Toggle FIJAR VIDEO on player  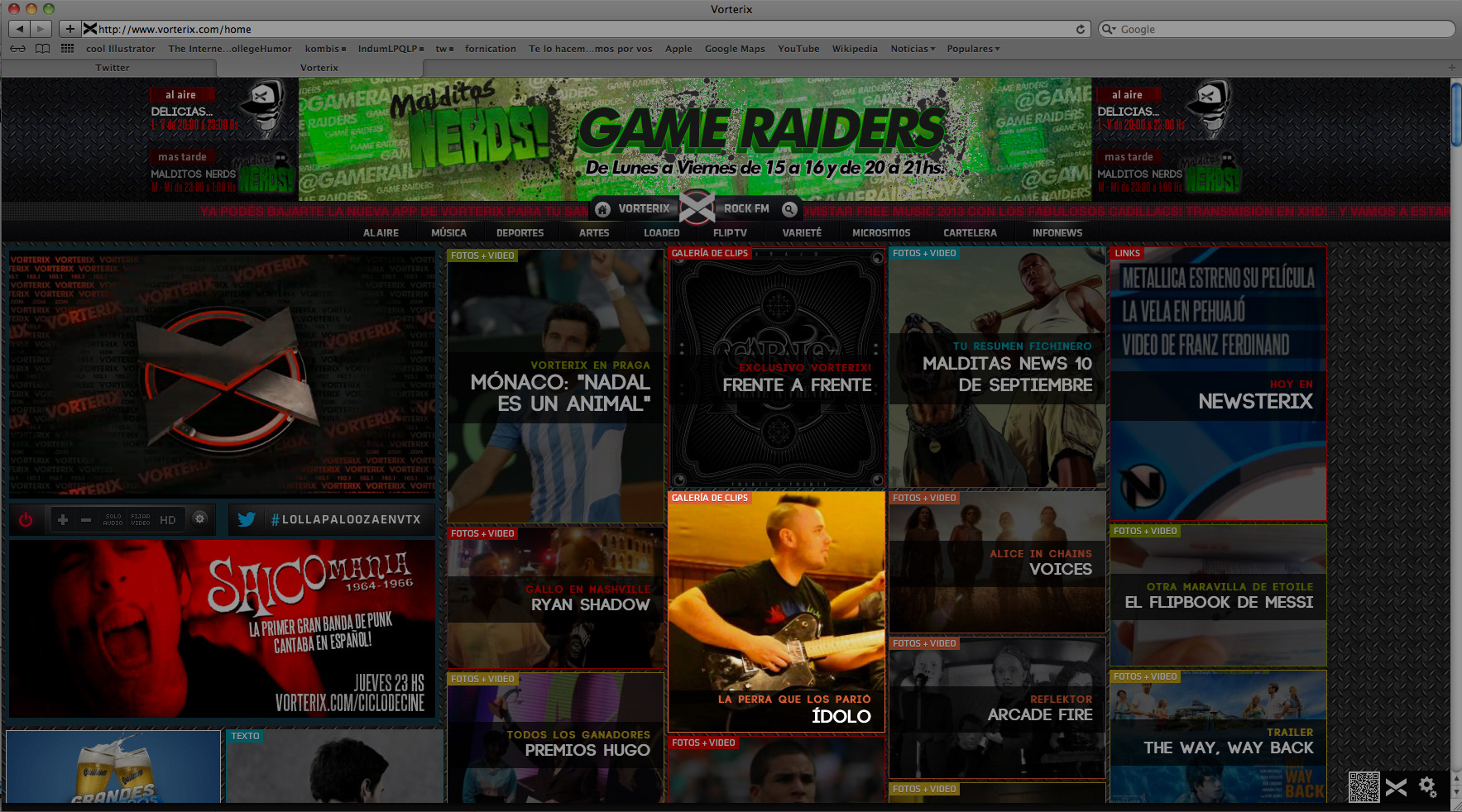[141, 520]
